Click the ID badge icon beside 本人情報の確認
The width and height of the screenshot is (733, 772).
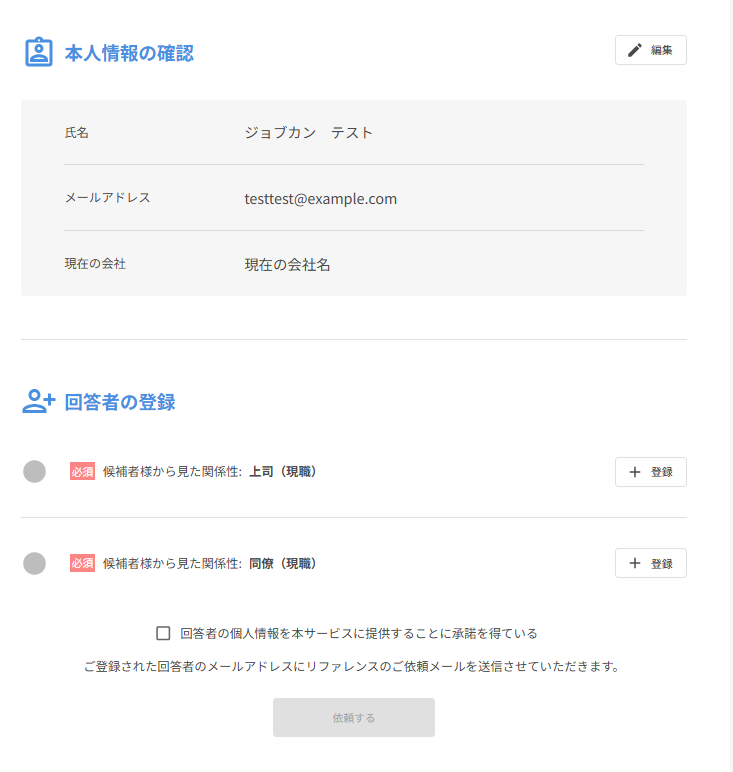(x=38, y=52)
